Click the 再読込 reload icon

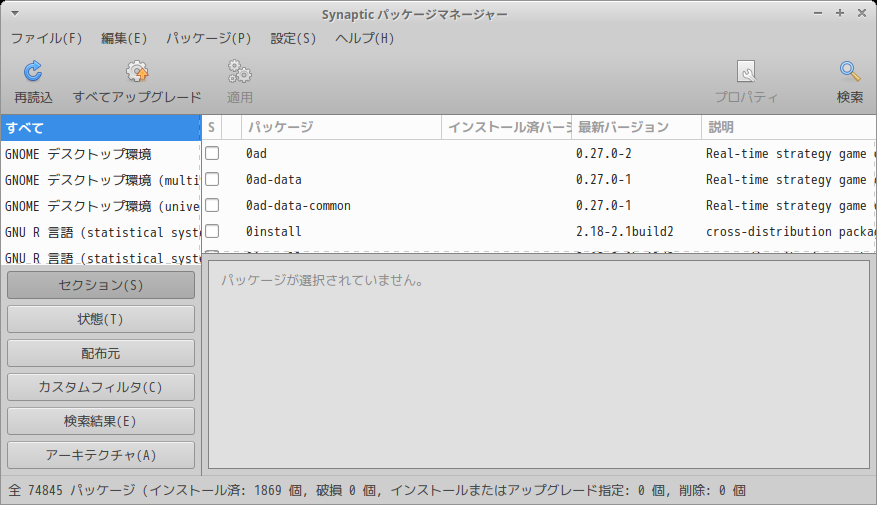pos(33,72)
